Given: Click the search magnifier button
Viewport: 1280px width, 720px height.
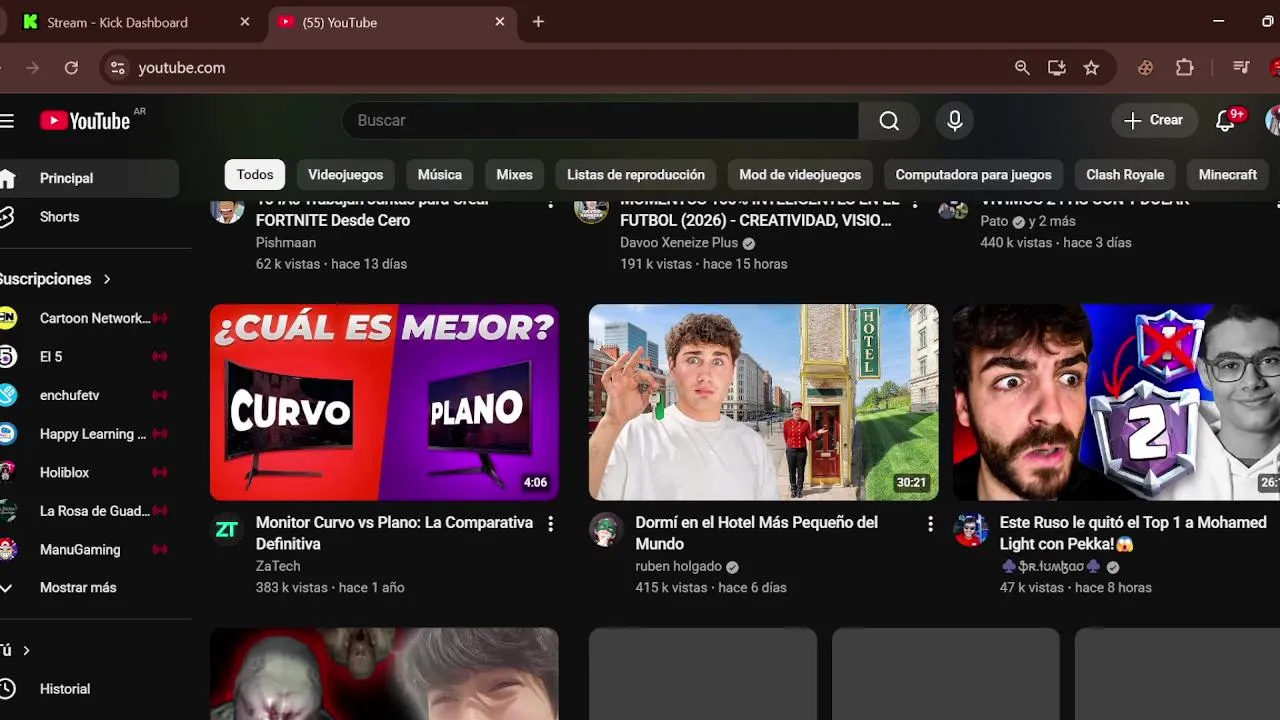Looking at the screenshot, I should tap(889, 121).
